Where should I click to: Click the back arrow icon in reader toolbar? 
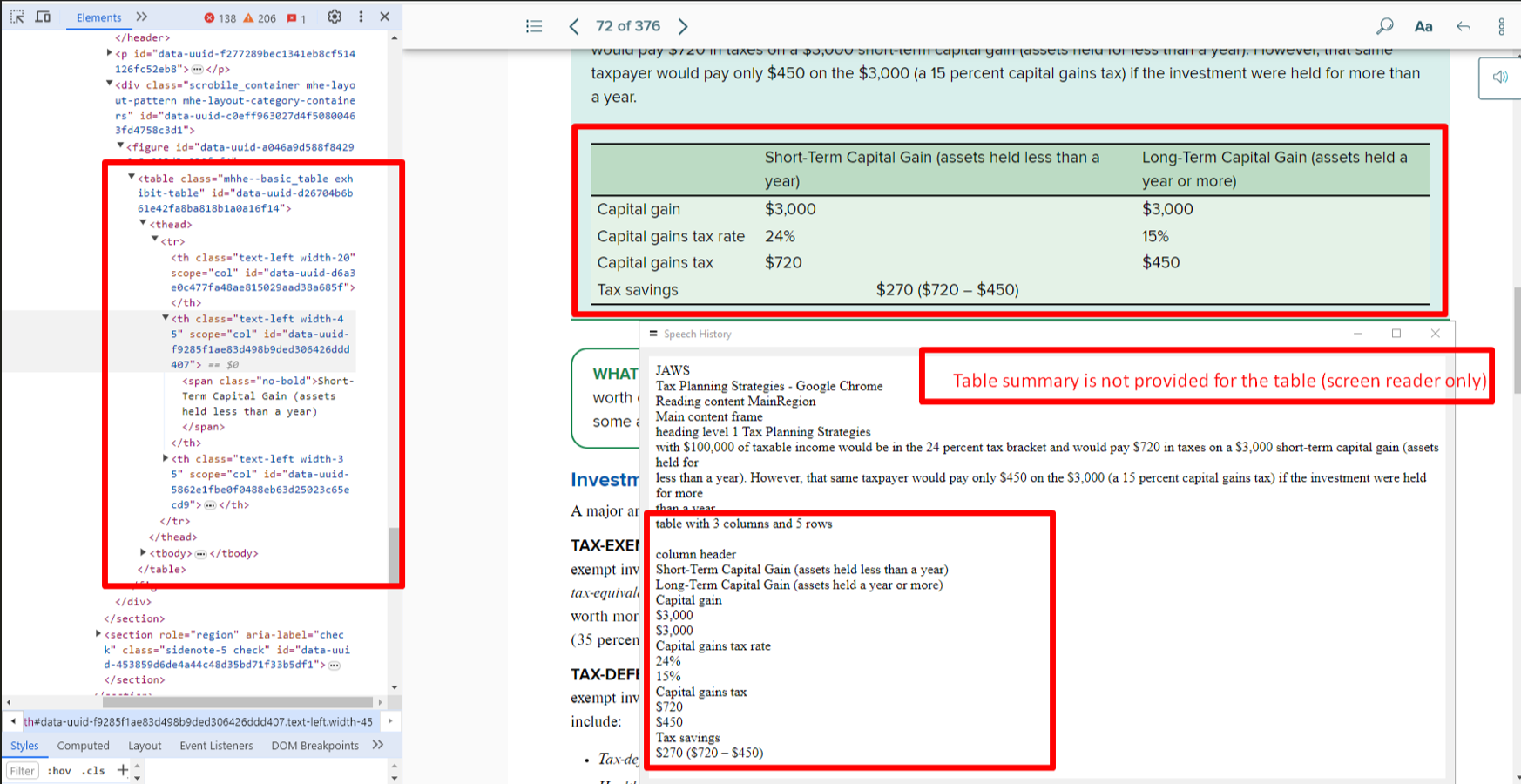[x=1464, y=26]
